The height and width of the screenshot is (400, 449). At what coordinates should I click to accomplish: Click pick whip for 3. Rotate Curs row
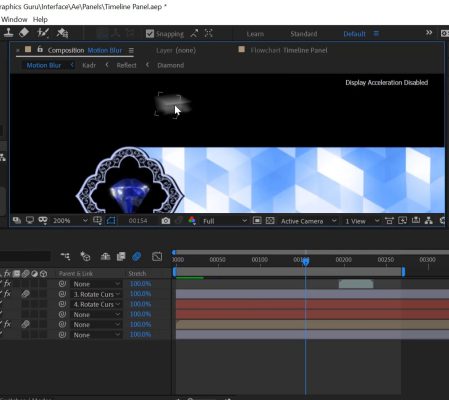click(62, 294)
